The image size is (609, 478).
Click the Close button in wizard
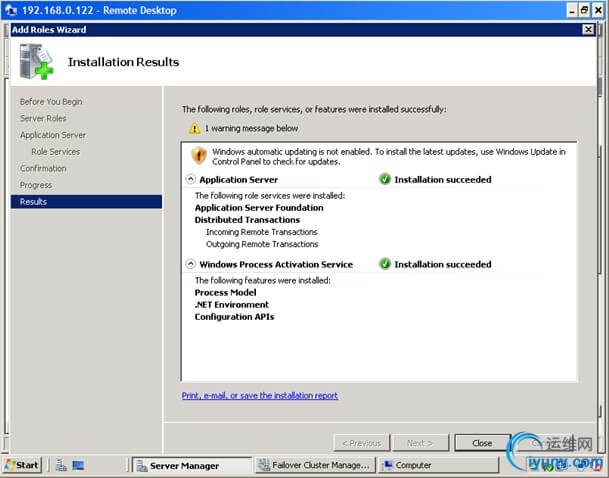pos(482,443)
